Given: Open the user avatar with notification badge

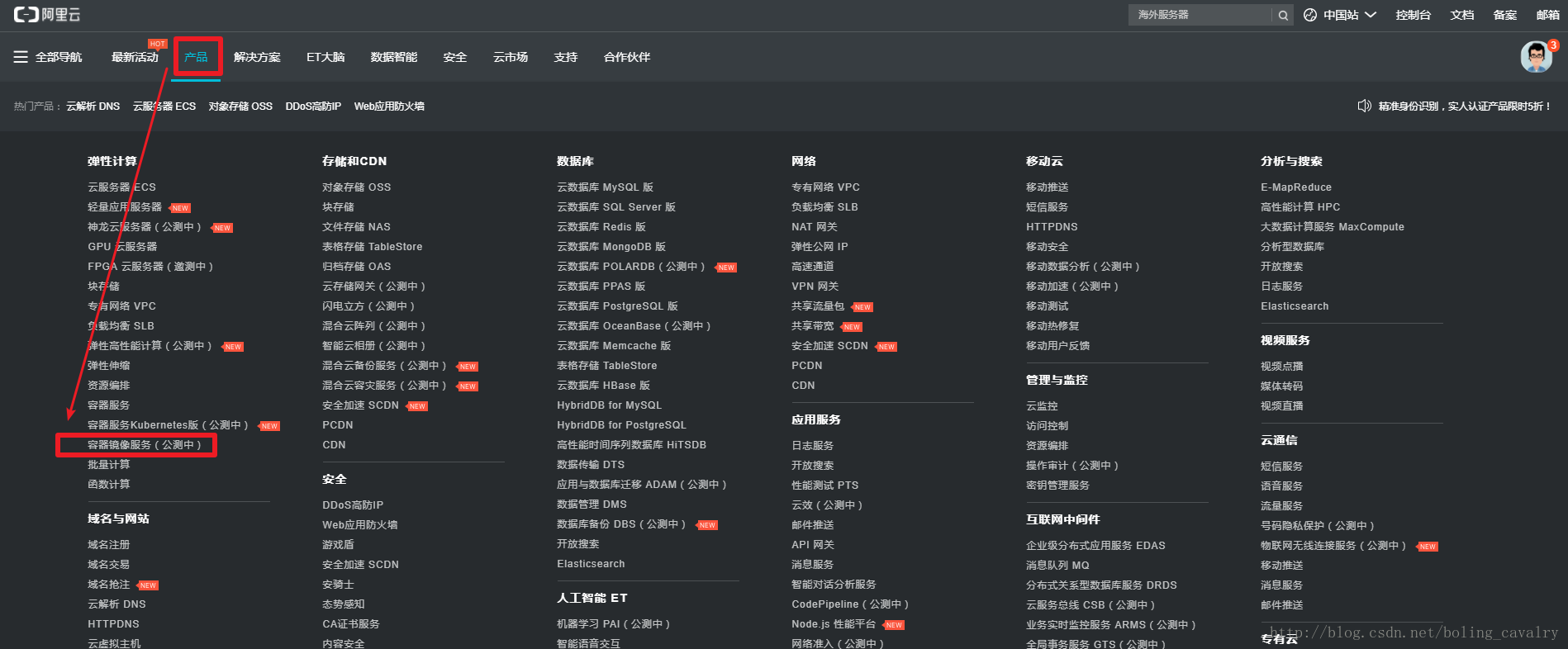Looking at the screenshot, I should tap(1537, 56).
